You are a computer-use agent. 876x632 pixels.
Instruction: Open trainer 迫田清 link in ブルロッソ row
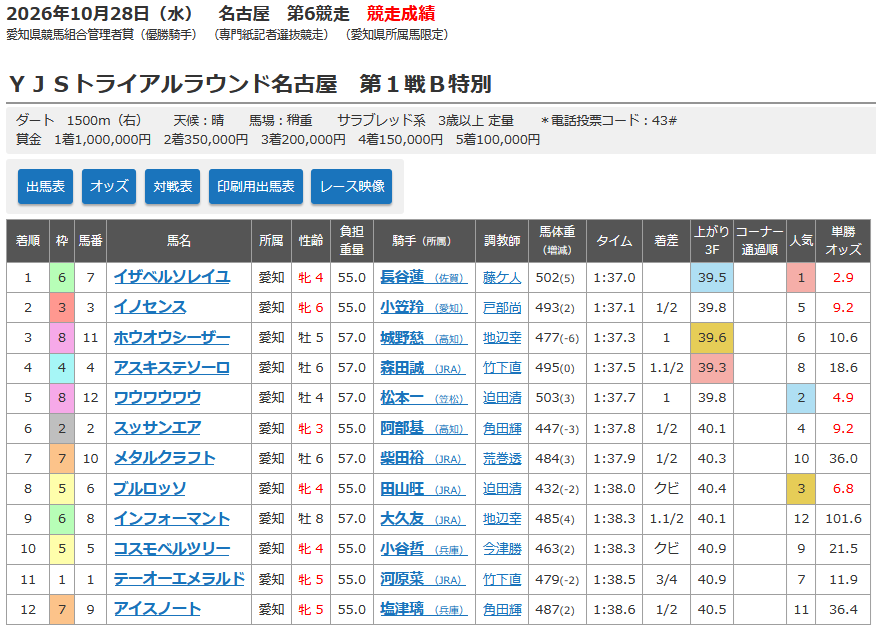pos(502,488)
